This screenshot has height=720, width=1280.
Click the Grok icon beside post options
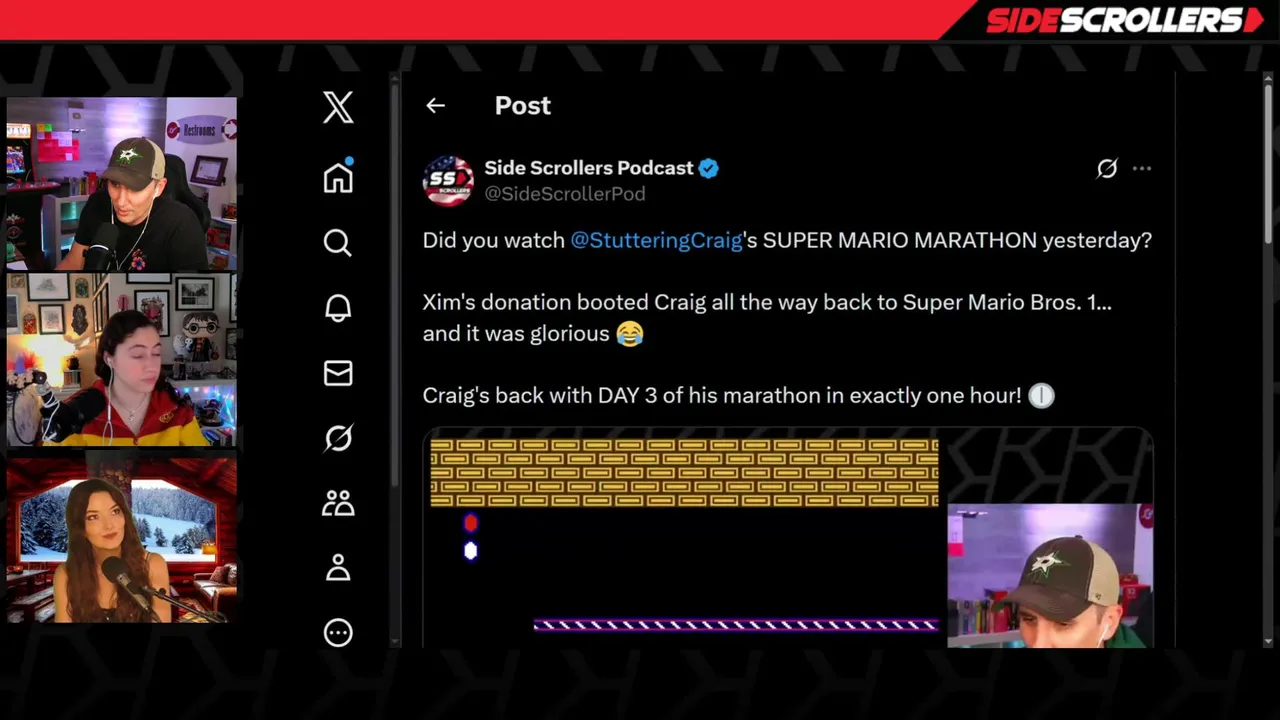(x=1106, y=168)
